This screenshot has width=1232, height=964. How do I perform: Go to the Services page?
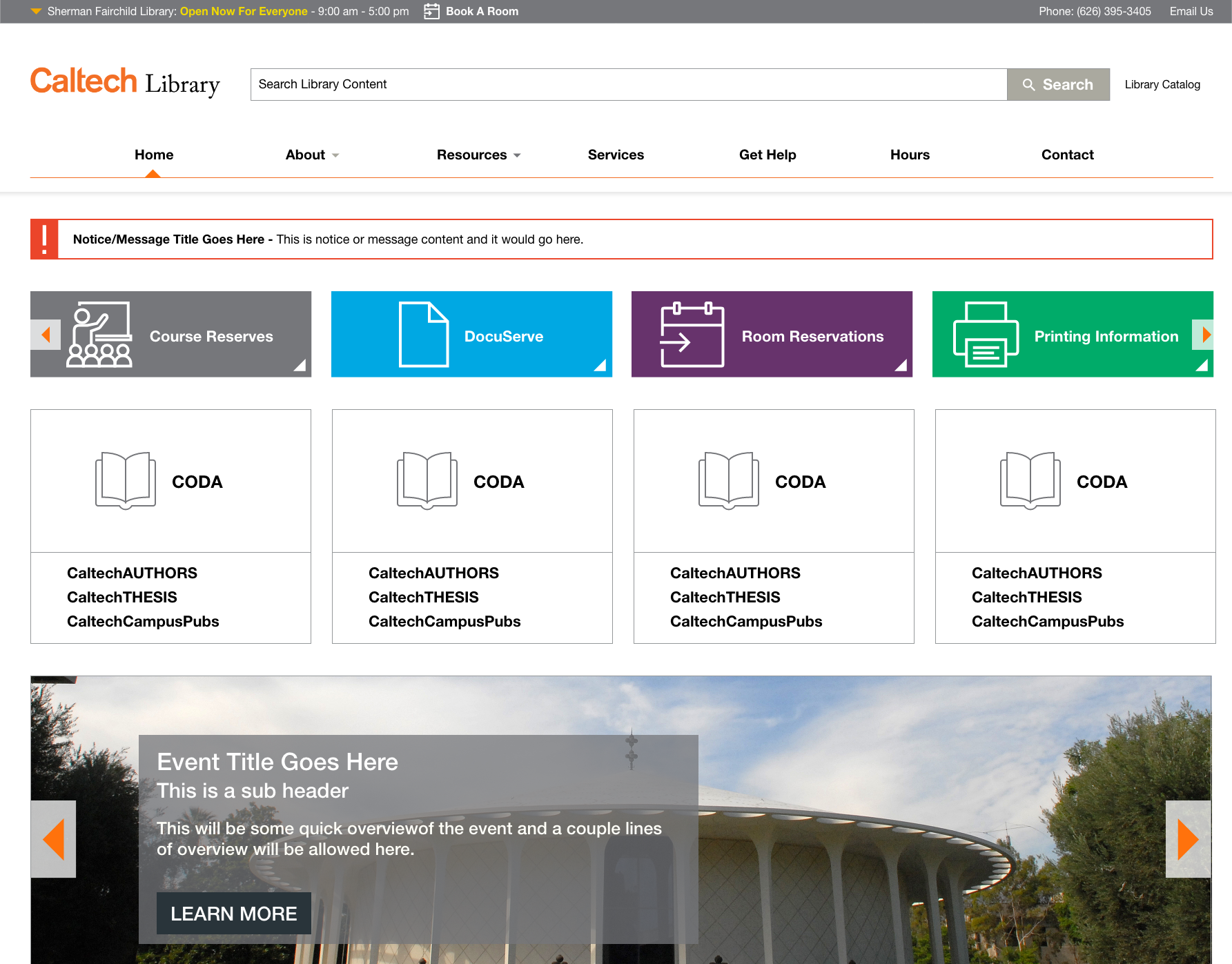point(616,155)
